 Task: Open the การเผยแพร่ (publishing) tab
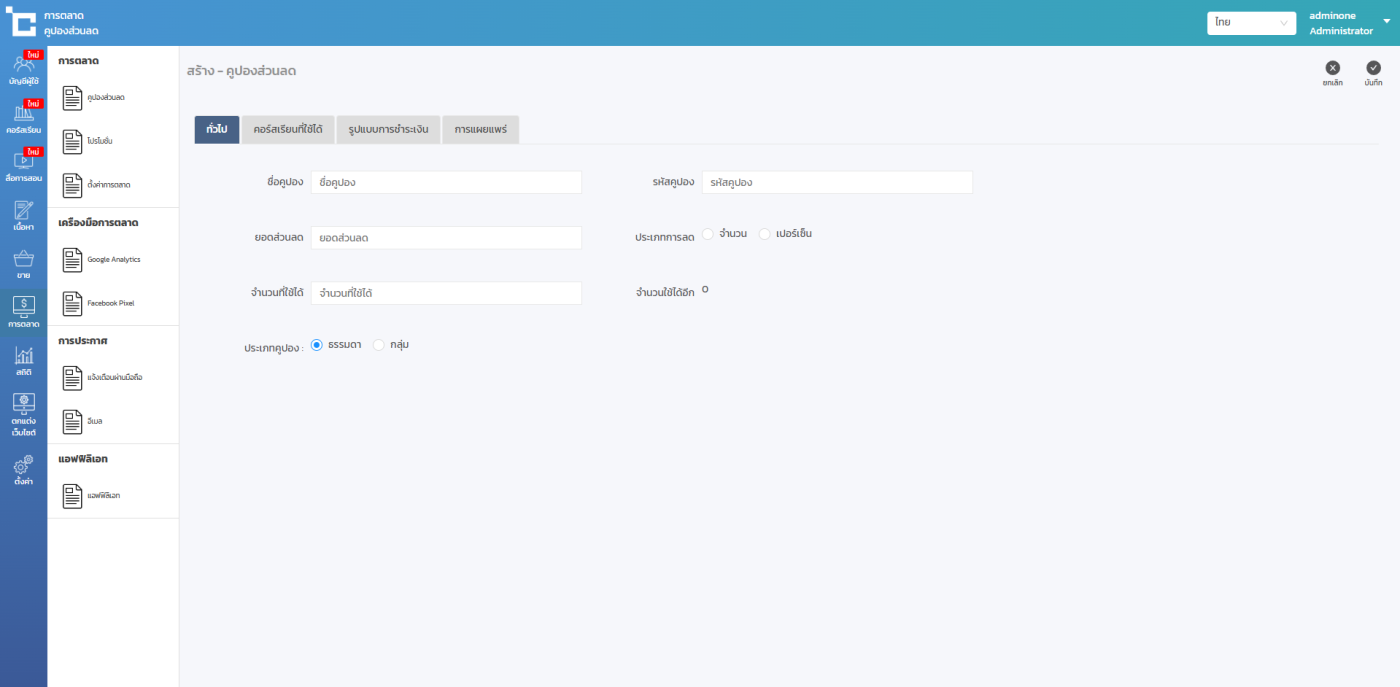(x=480, y=130)
